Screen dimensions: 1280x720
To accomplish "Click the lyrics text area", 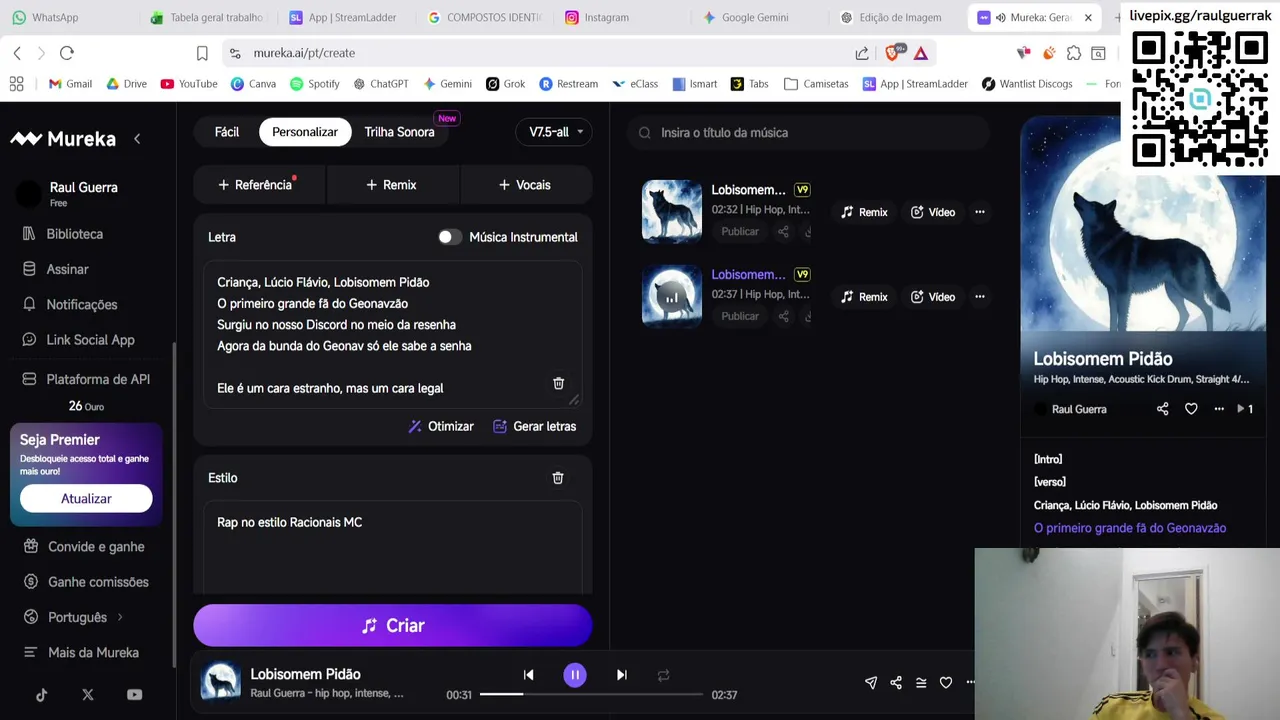I will tap(393, 335).
